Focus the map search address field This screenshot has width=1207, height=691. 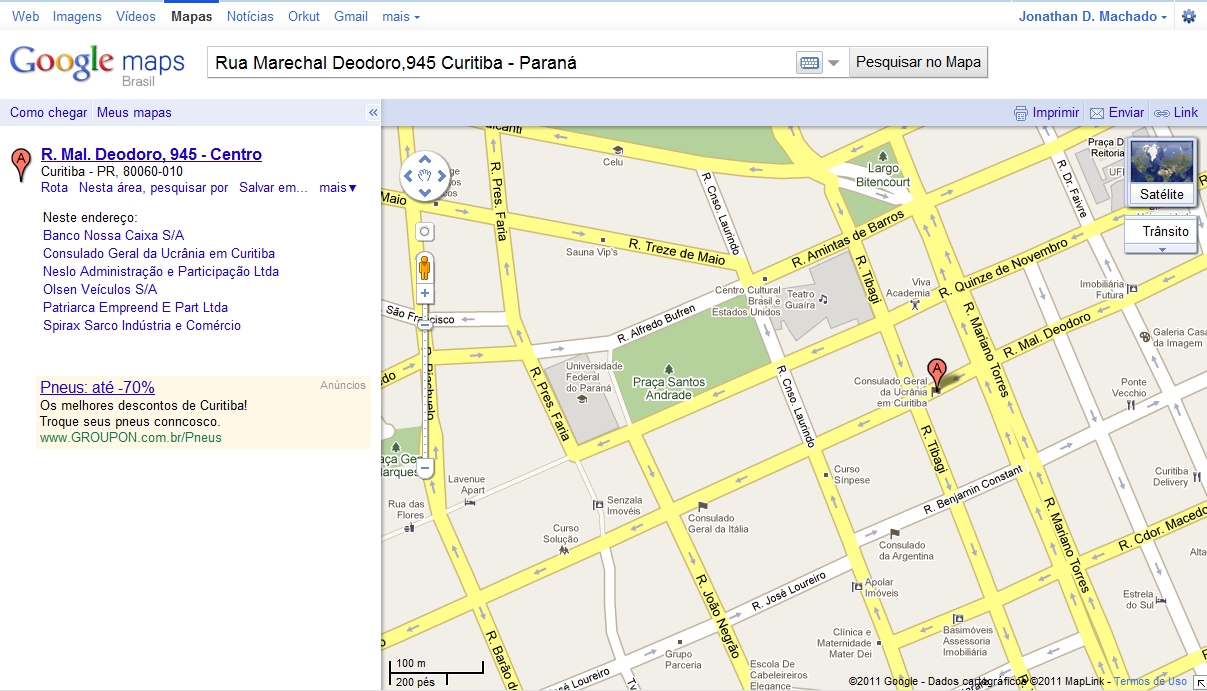[503, 63]
